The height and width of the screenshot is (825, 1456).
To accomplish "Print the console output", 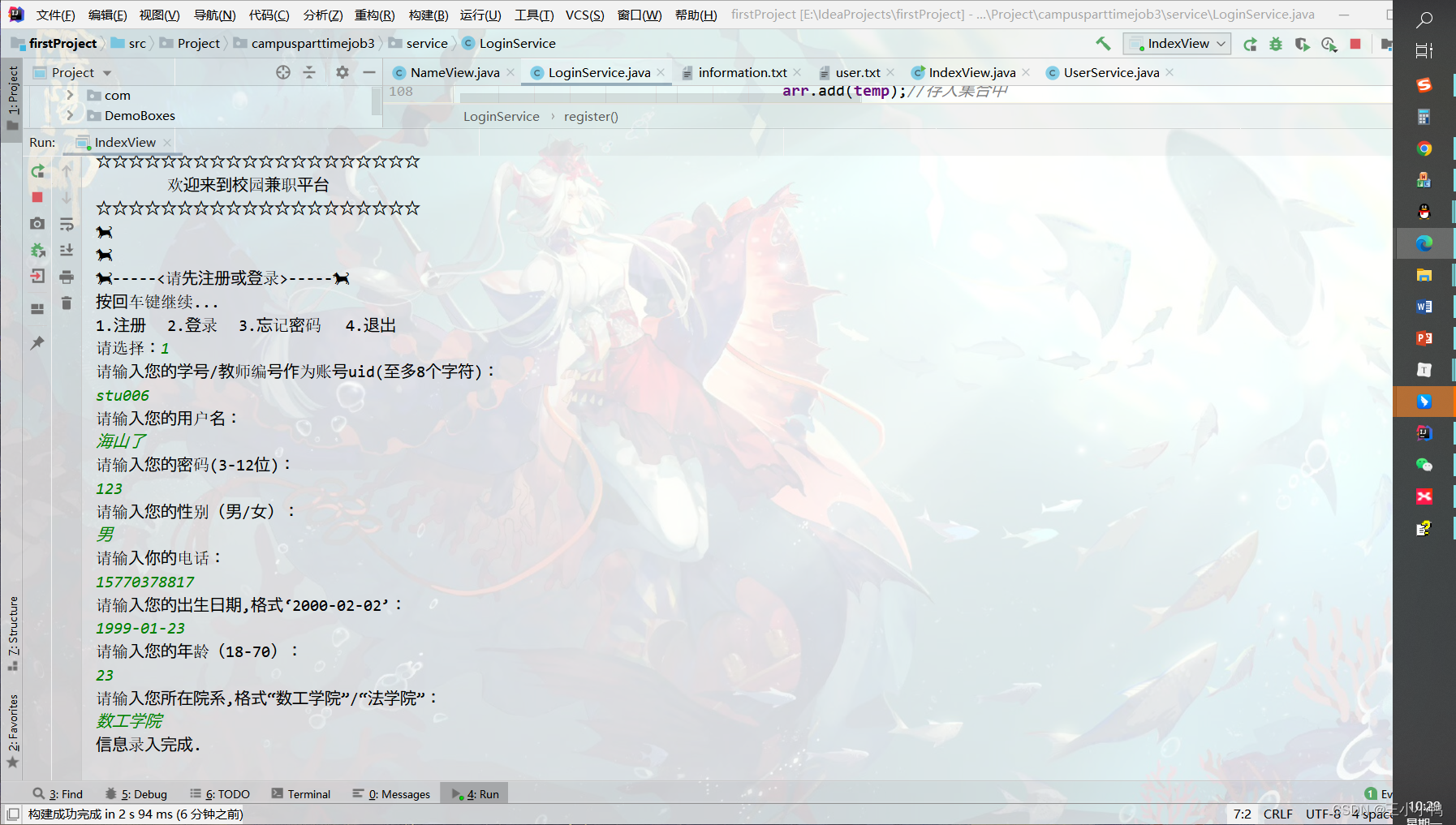I will click(x=67, y=277).
